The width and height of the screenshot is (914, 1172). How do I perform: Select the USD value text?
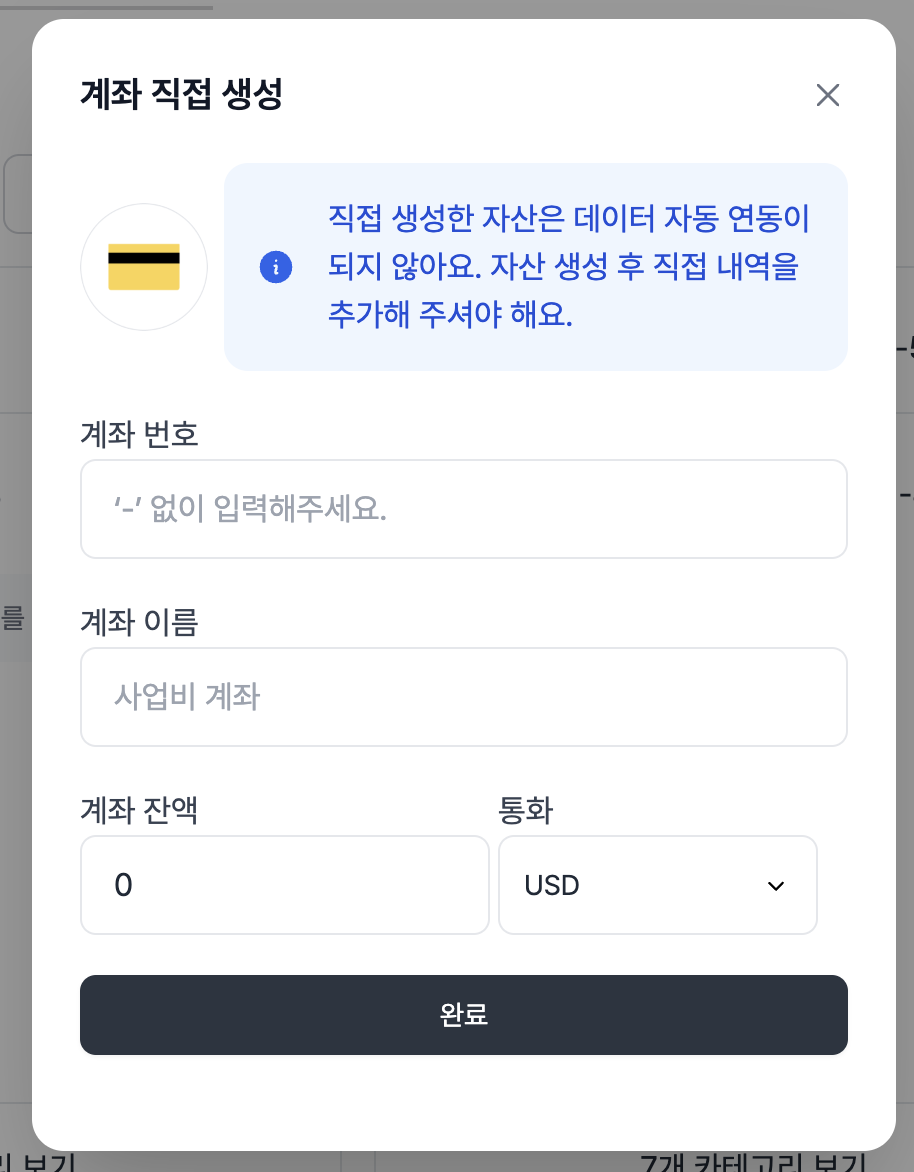pos(552,886)
